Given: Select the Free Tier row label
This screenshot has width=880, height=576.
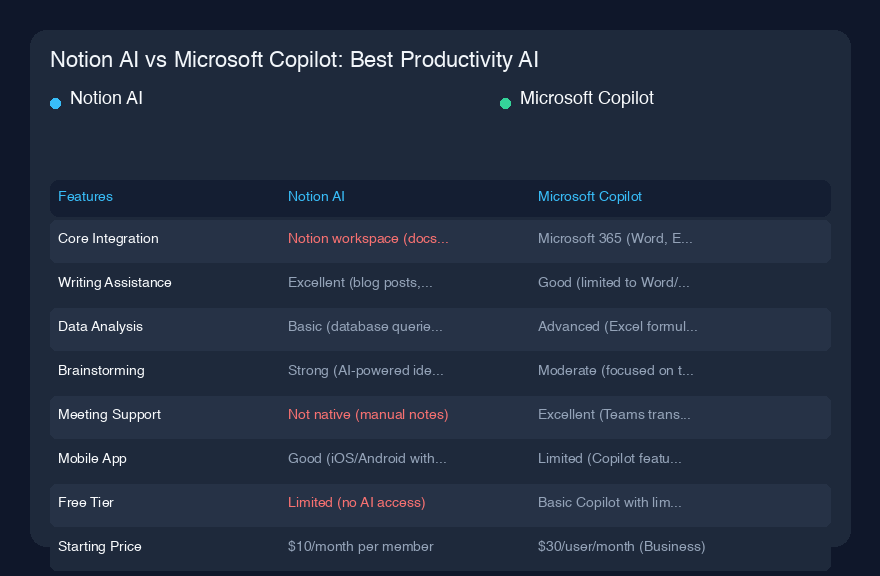Looking at the screenshot, I should (x=86, y=502).
